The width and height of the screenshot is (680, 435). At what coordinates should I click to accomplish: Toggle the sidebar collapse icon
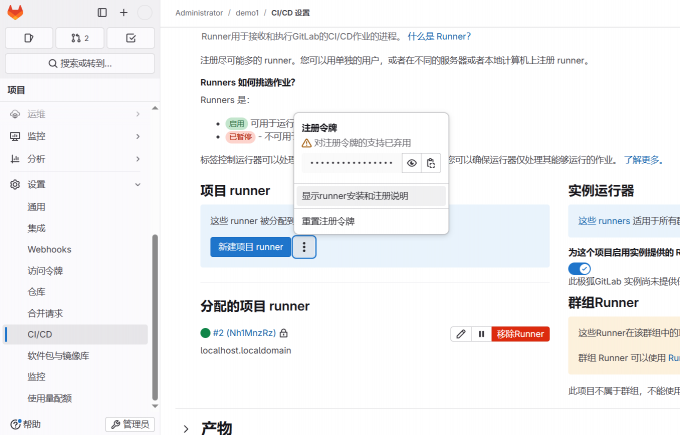(x=102, y=13)
